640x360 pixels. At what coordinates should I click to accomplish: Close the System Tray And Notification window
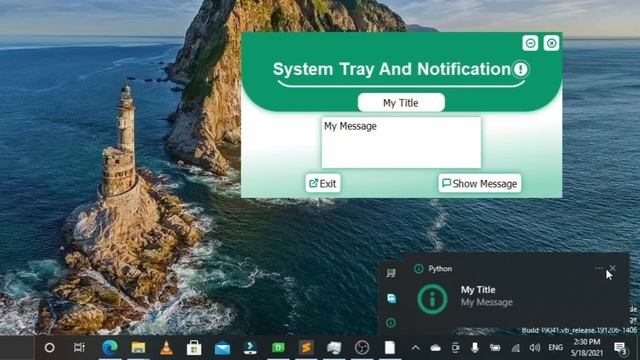coord(551,43)
